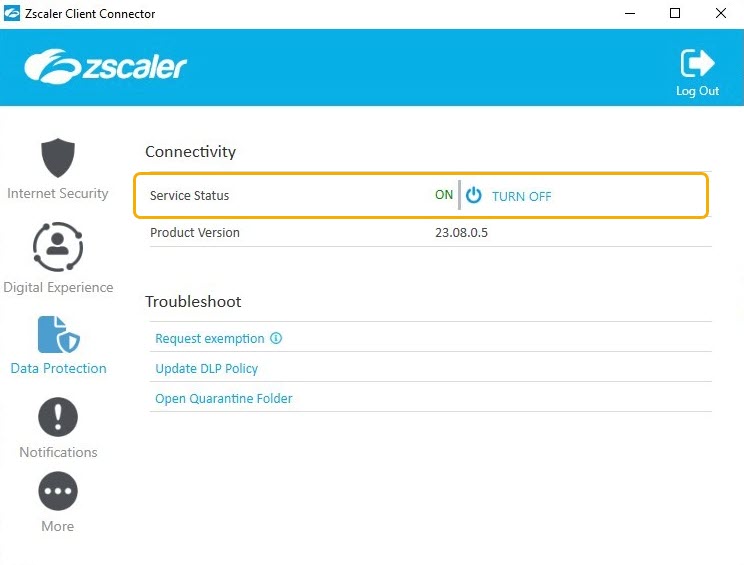Click the product version number 23.08.0.5
This screenshot has height=565, width=744.
[461, 233]
